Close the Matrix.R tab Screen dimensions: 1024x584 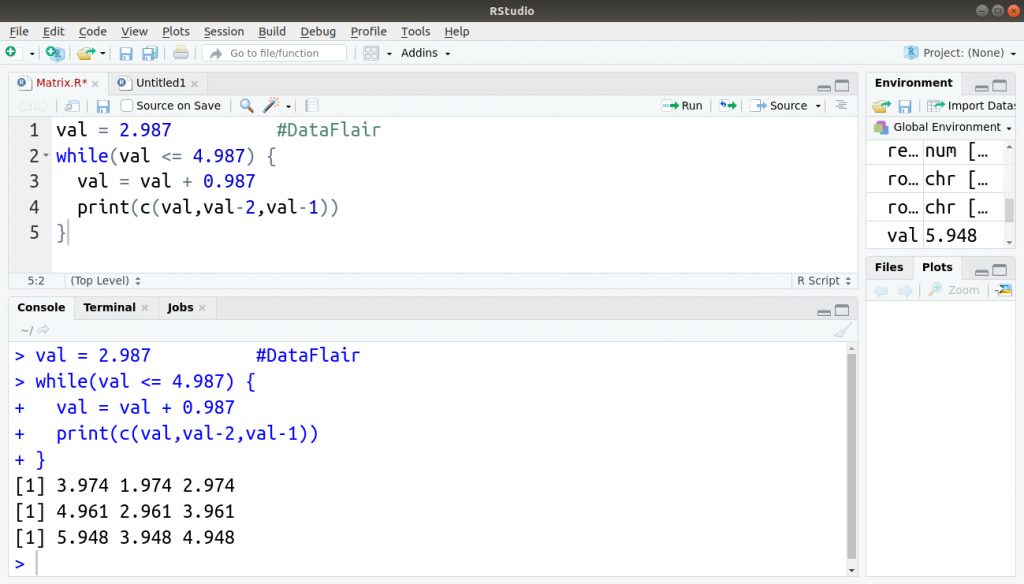pyautogui.click(x=95, y=84)
